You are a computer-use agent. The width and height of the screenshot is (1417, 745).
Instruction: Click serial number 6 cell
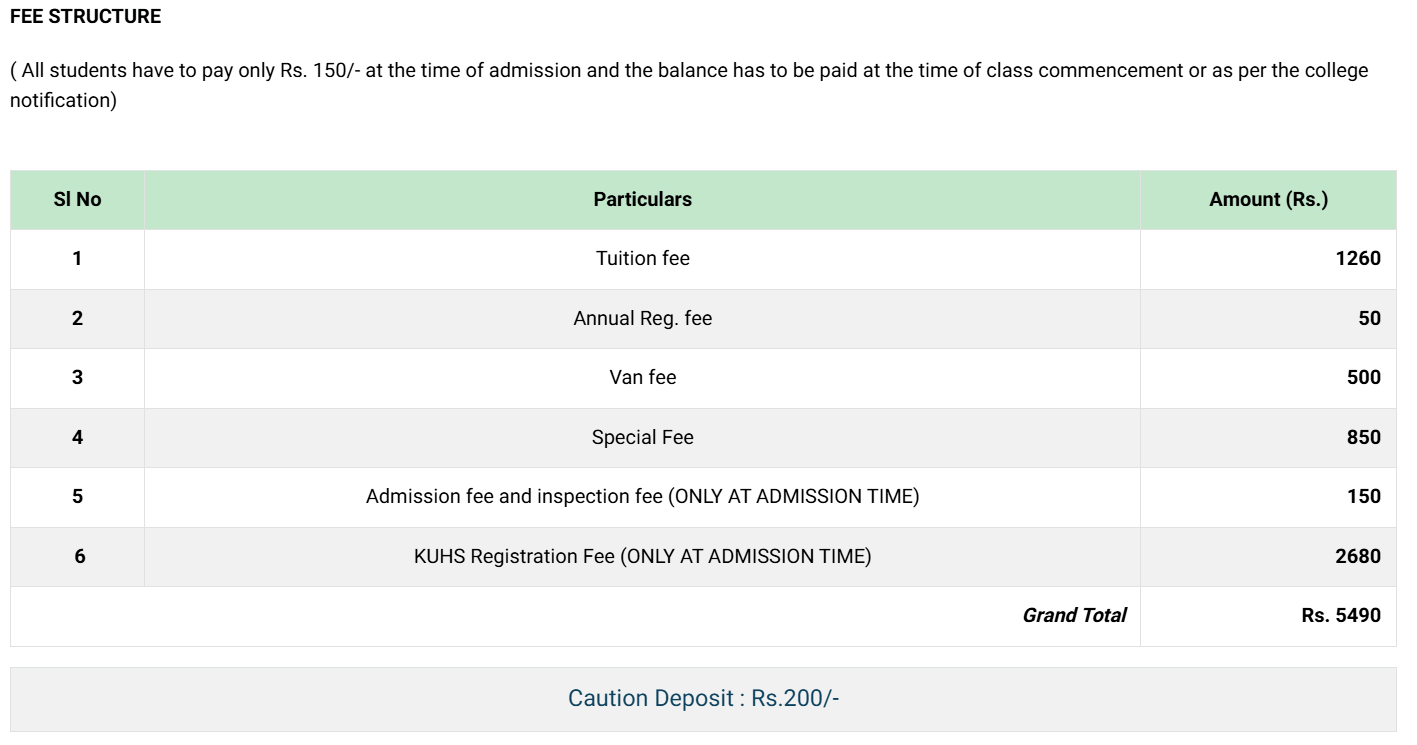pos(79,556)
